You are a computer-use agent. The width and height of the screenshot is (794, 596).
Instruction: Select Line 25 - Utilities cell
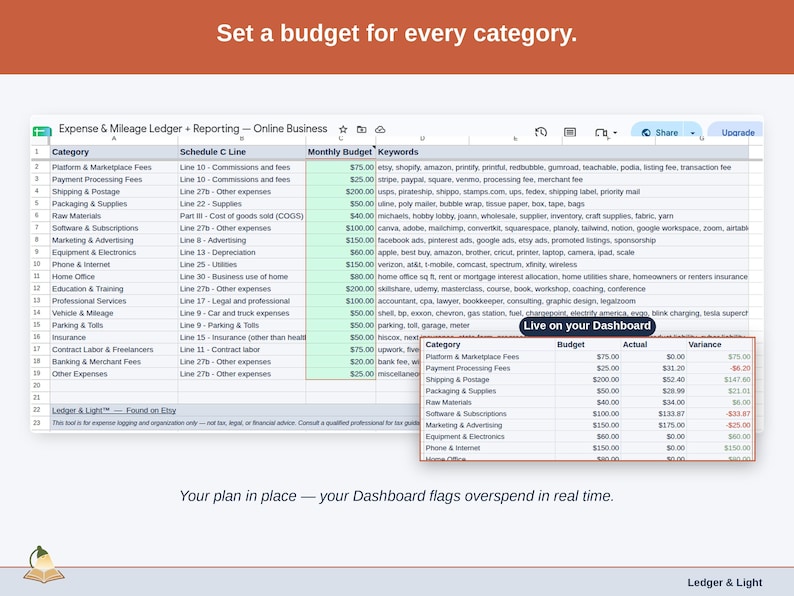point(242,264)
